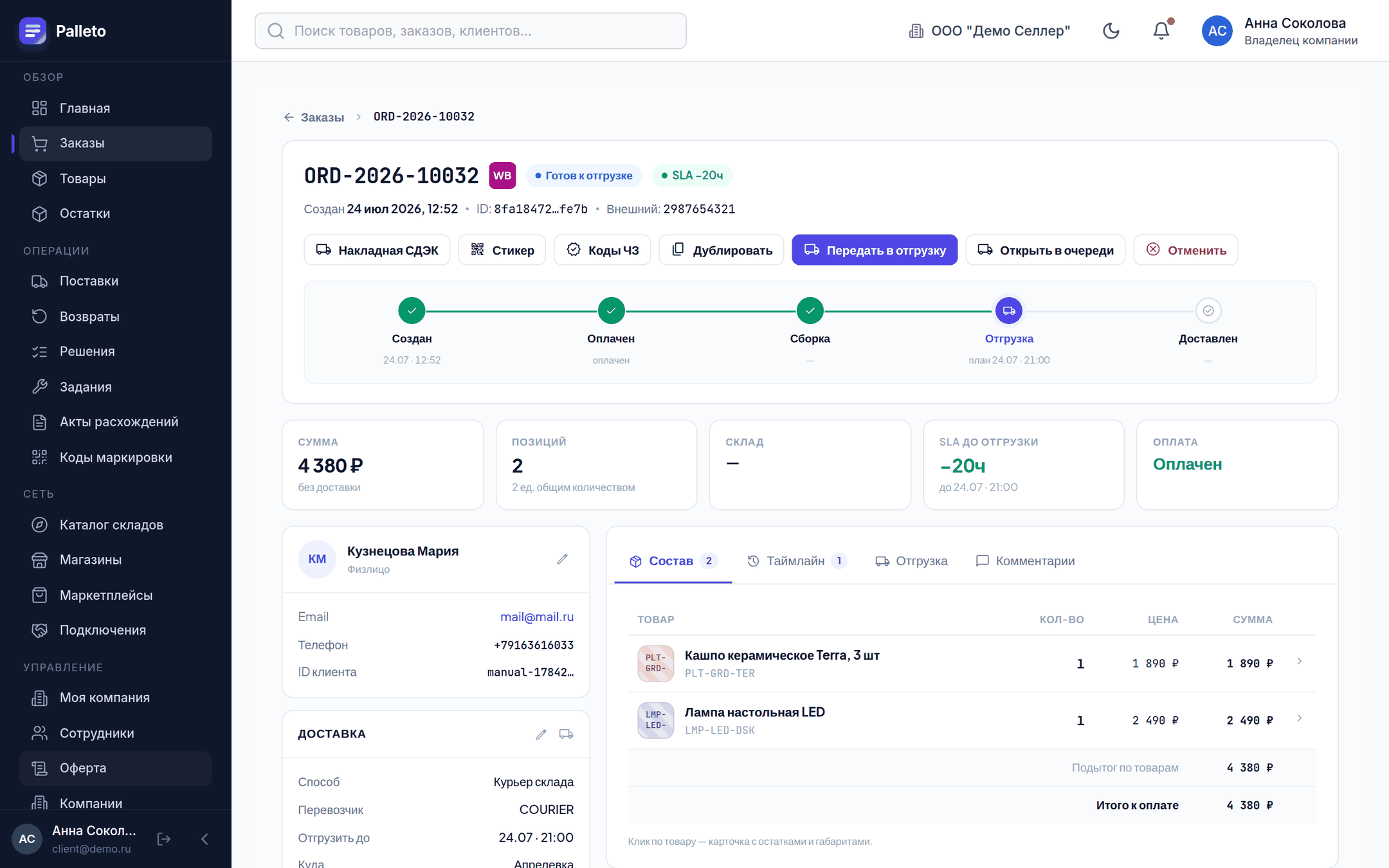Expand the Кашпо керамическое Terra row chevron
This screenshot has height=868, width=1389.
1300,661
